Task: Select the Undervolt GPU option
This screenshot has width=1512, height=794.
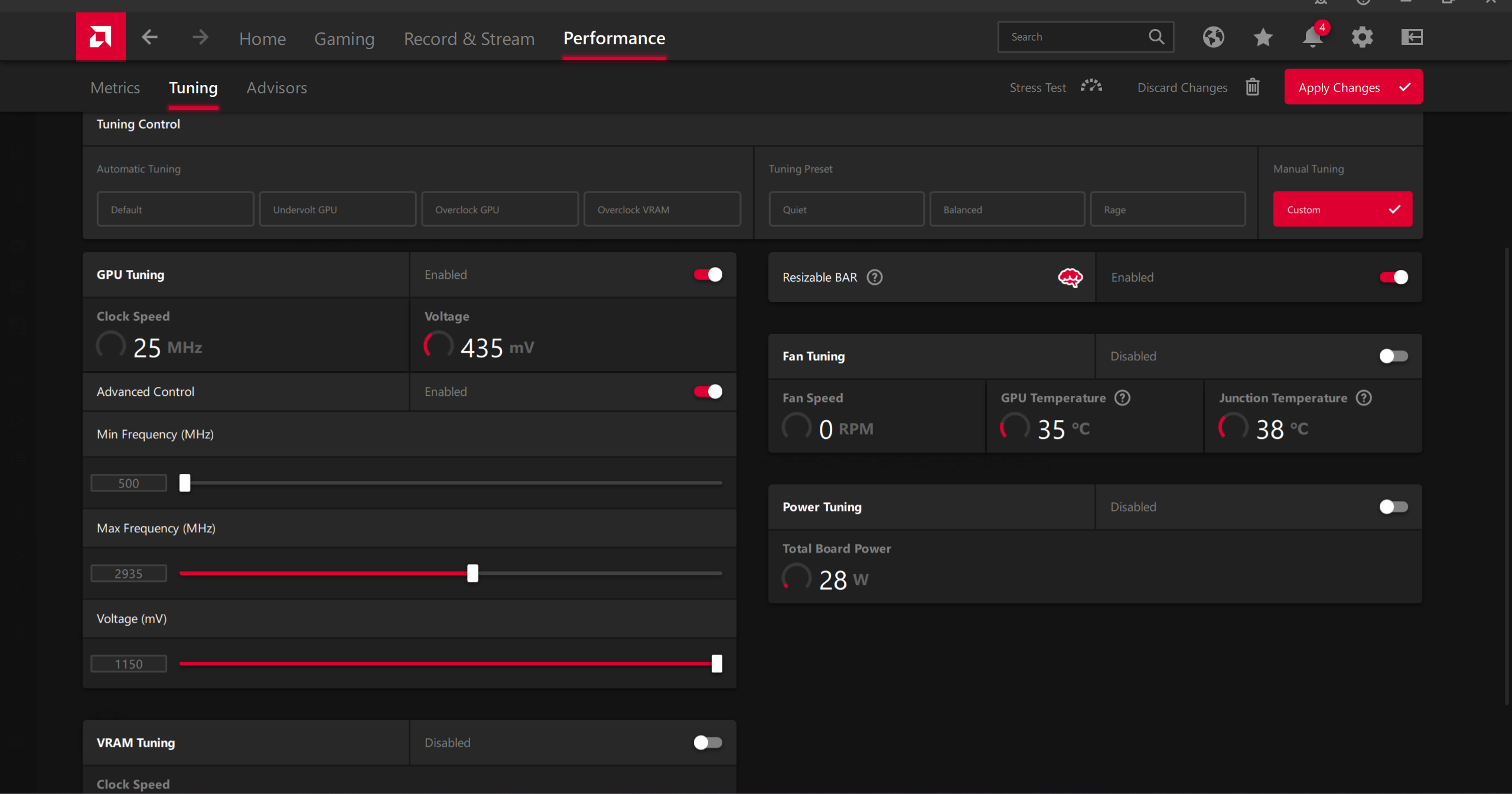Action: (x=337, y=209)
